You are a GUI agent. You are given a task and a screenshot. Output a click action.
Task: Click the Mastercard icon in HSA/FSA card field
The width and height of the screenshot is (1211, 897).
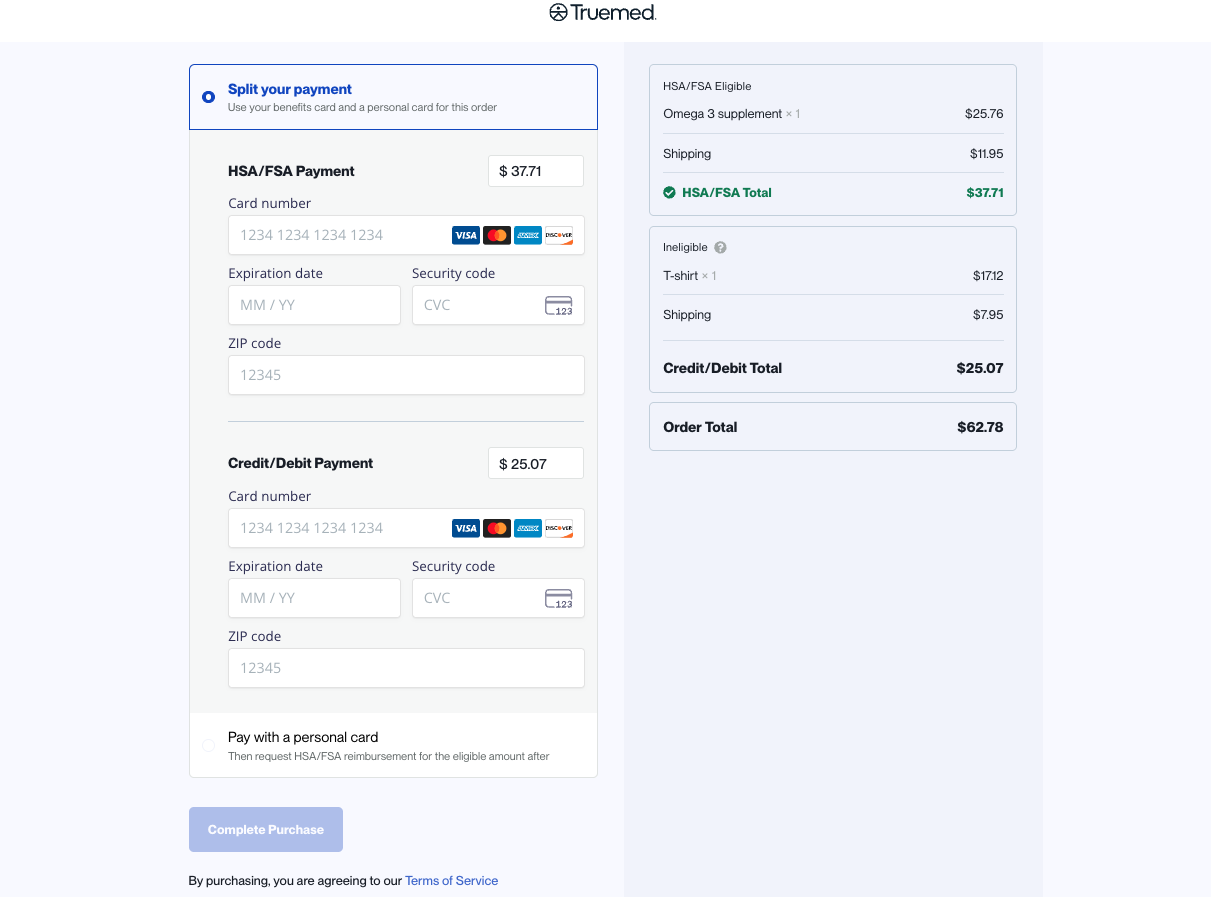pos(497,236)
